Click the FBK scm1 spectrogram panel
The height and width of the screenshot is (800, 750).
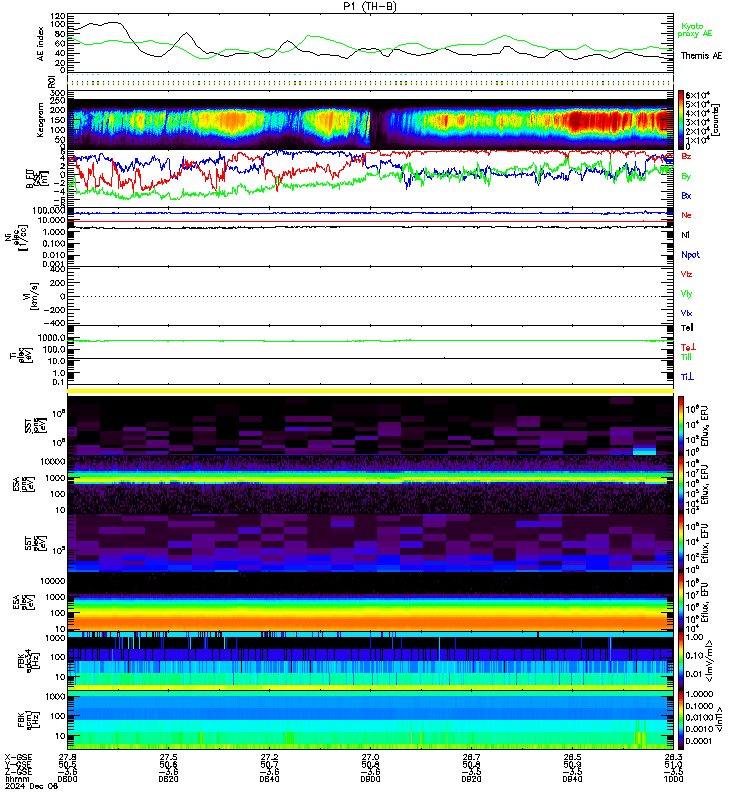(x=370, y=720)
